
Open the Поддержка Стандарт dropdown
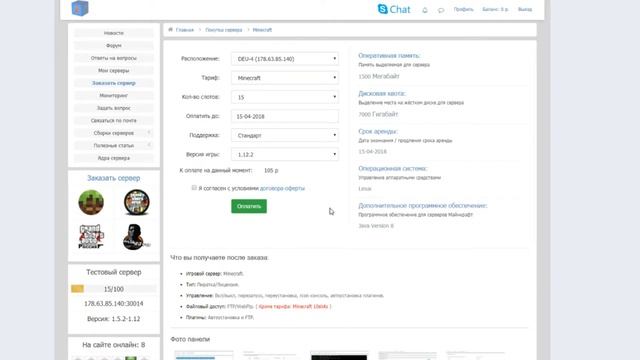tap(285, 135)
